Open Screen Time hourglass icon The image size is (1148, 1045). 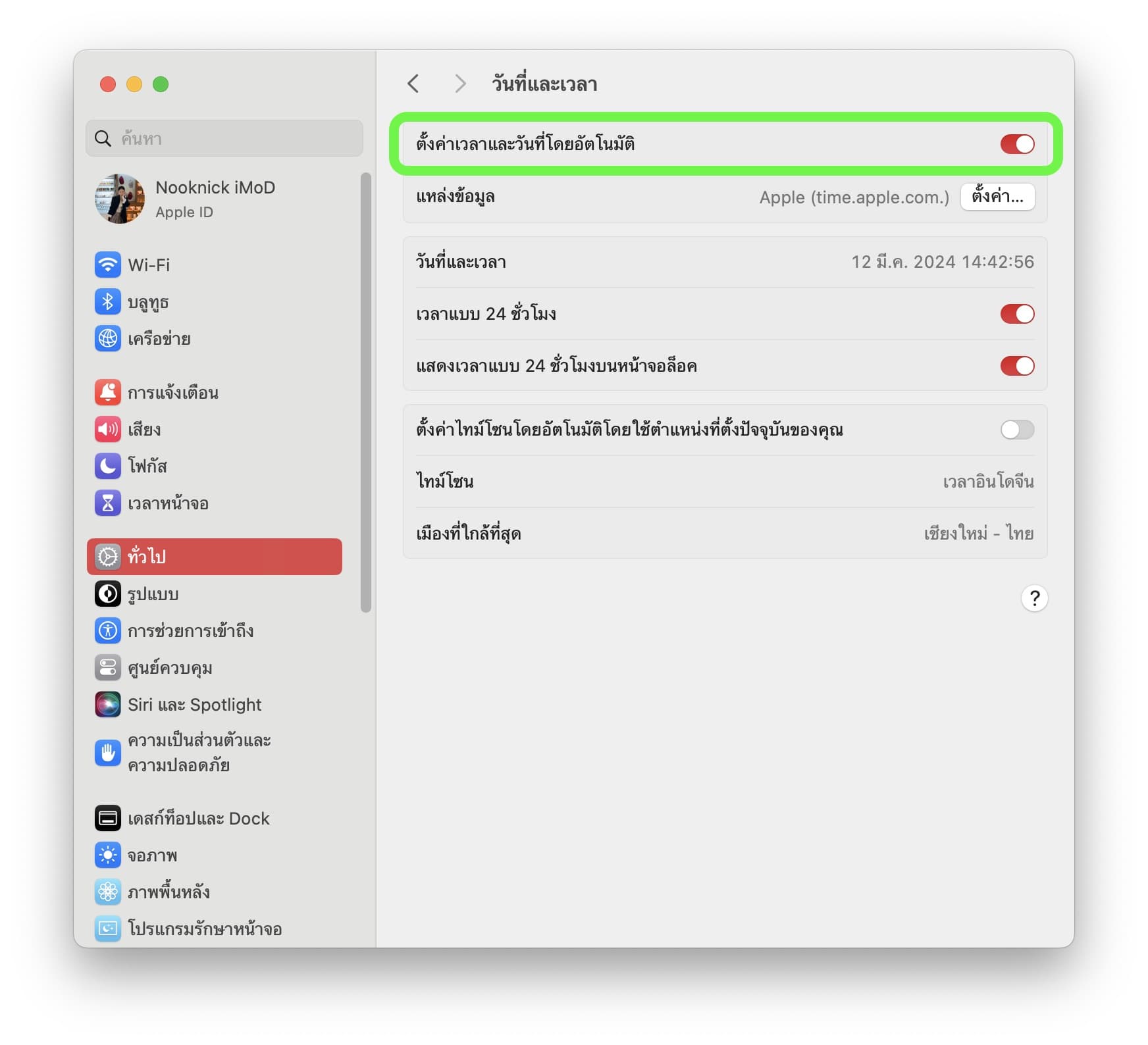point(107,503)
